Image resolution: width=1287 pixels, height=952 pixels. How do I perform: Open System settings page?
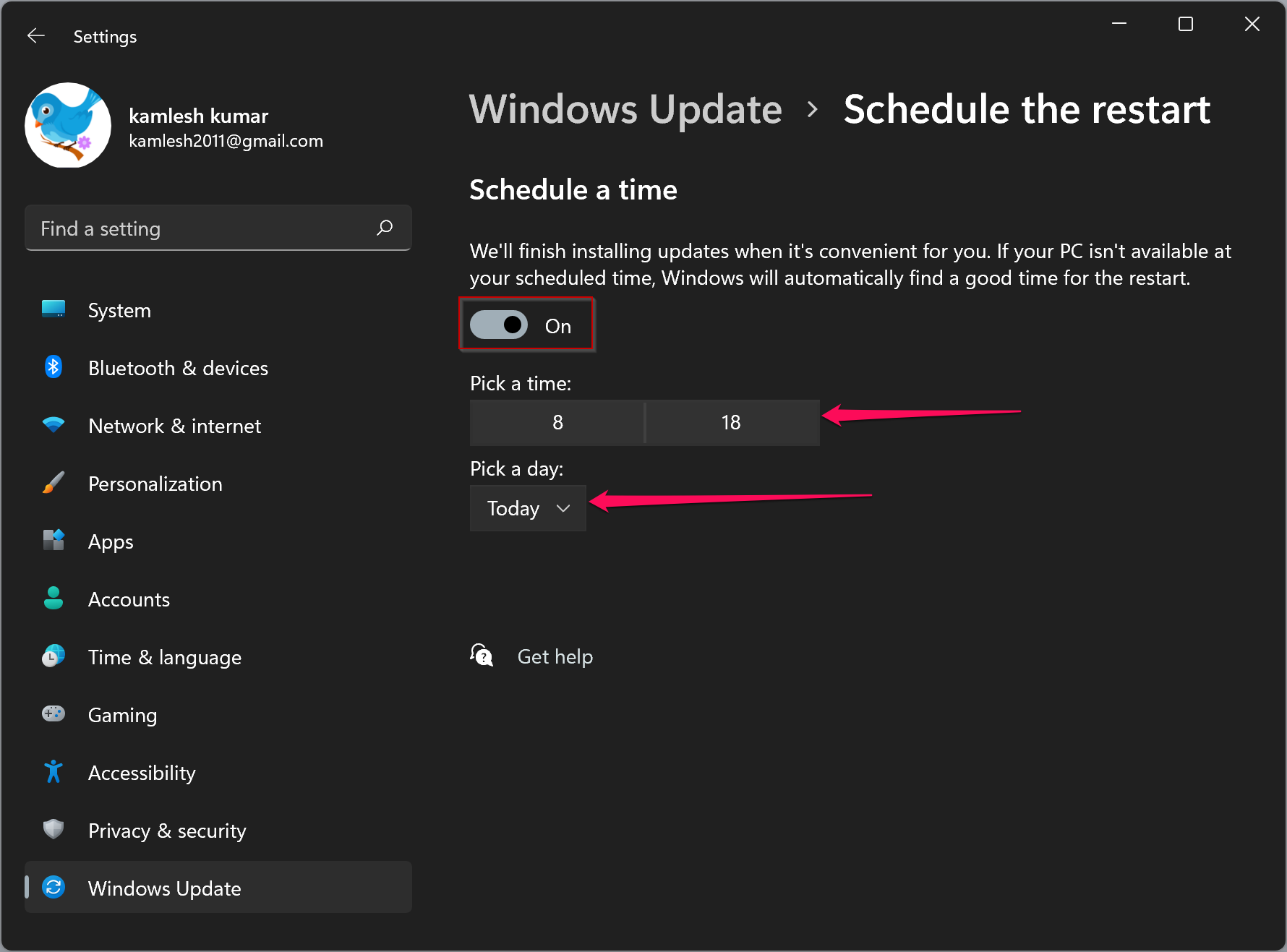coord(218,310)
